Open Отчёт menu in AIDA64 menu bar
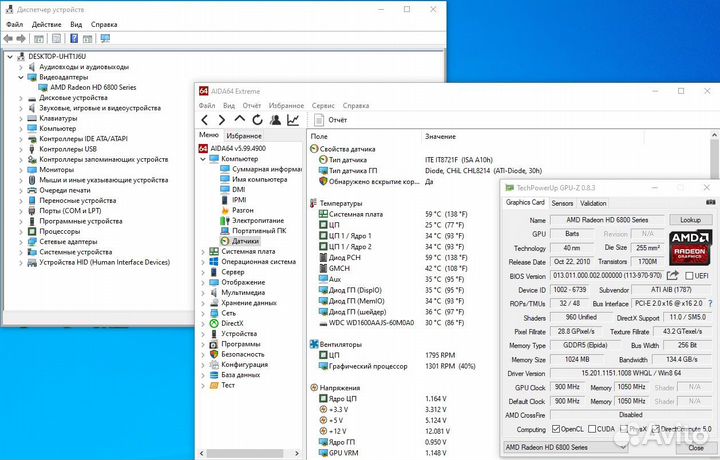The width and height of the screenshot is (720, 460). pyautogui.click(x=252, y=106)
